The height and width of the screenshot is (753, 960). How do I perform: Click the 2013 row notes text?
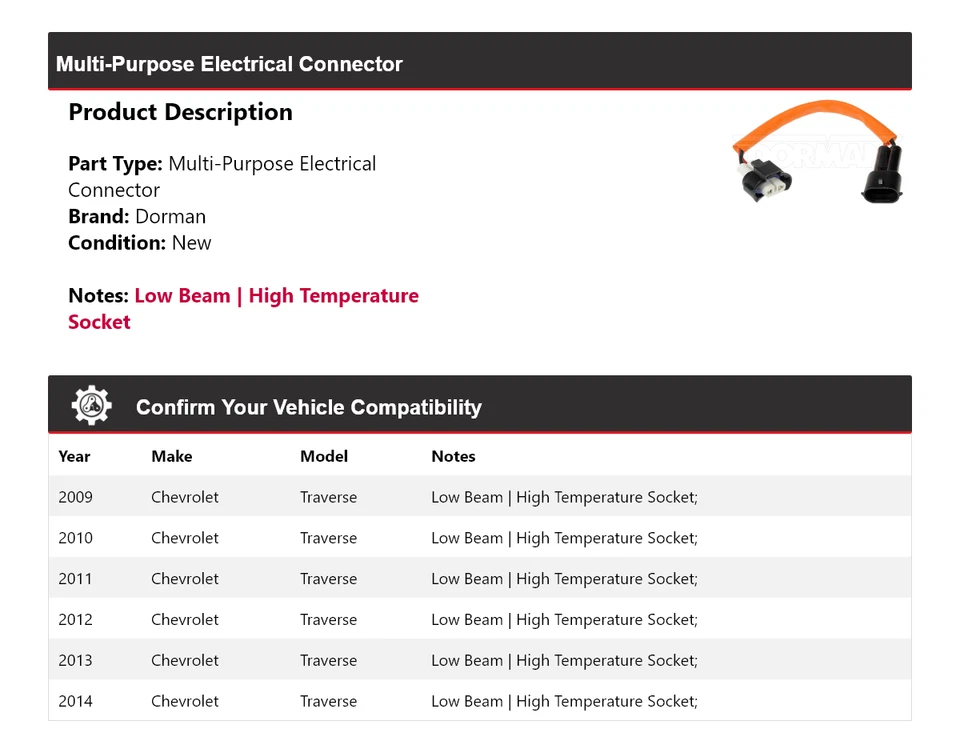564,661
